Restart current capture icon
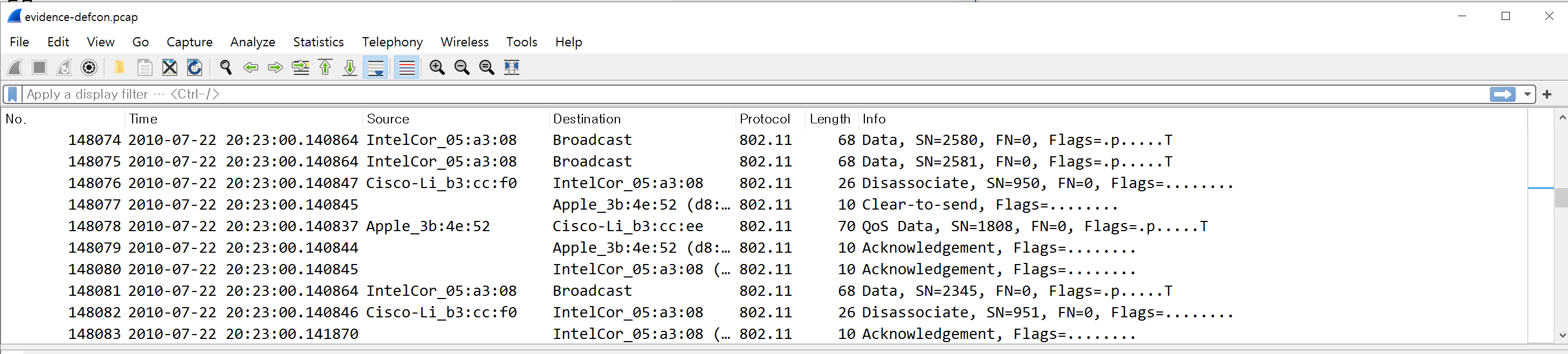The height and width of the screenshot is (354, 1568). 65,67
